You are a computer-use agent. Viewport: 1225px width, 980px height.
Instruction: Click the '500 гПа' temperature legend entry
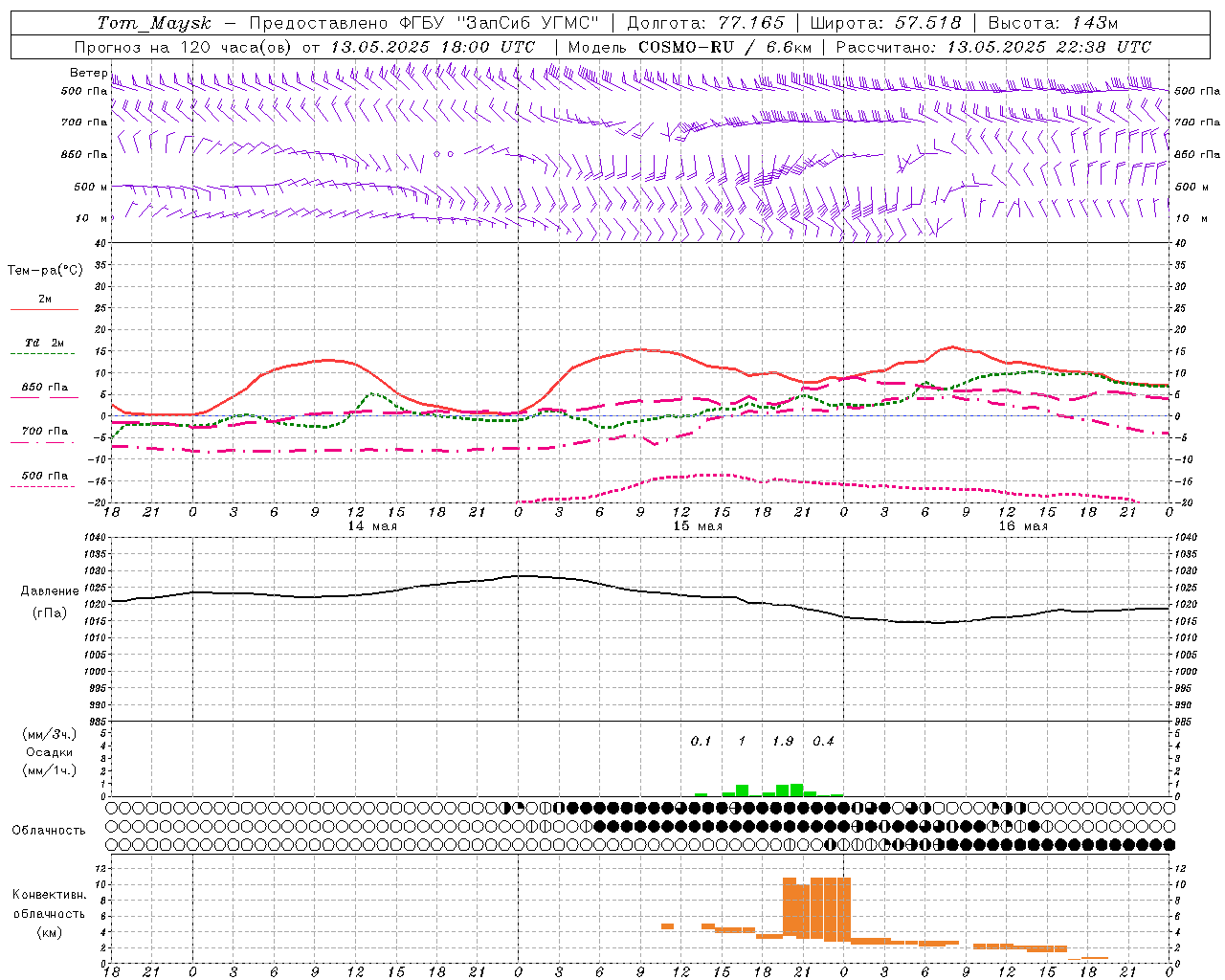(45, 476)
